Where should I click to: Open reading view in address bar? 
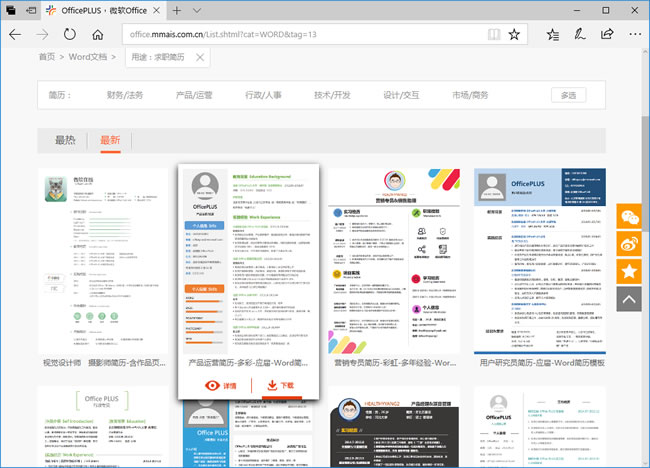tap(494, 34)
